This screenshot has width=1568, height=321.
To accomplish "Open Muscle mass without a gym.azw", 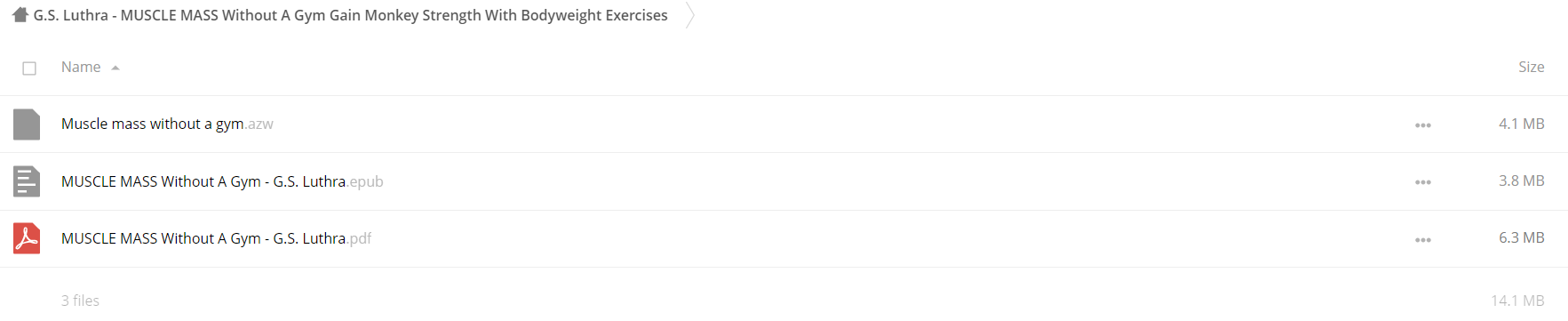I will (167, 124).
